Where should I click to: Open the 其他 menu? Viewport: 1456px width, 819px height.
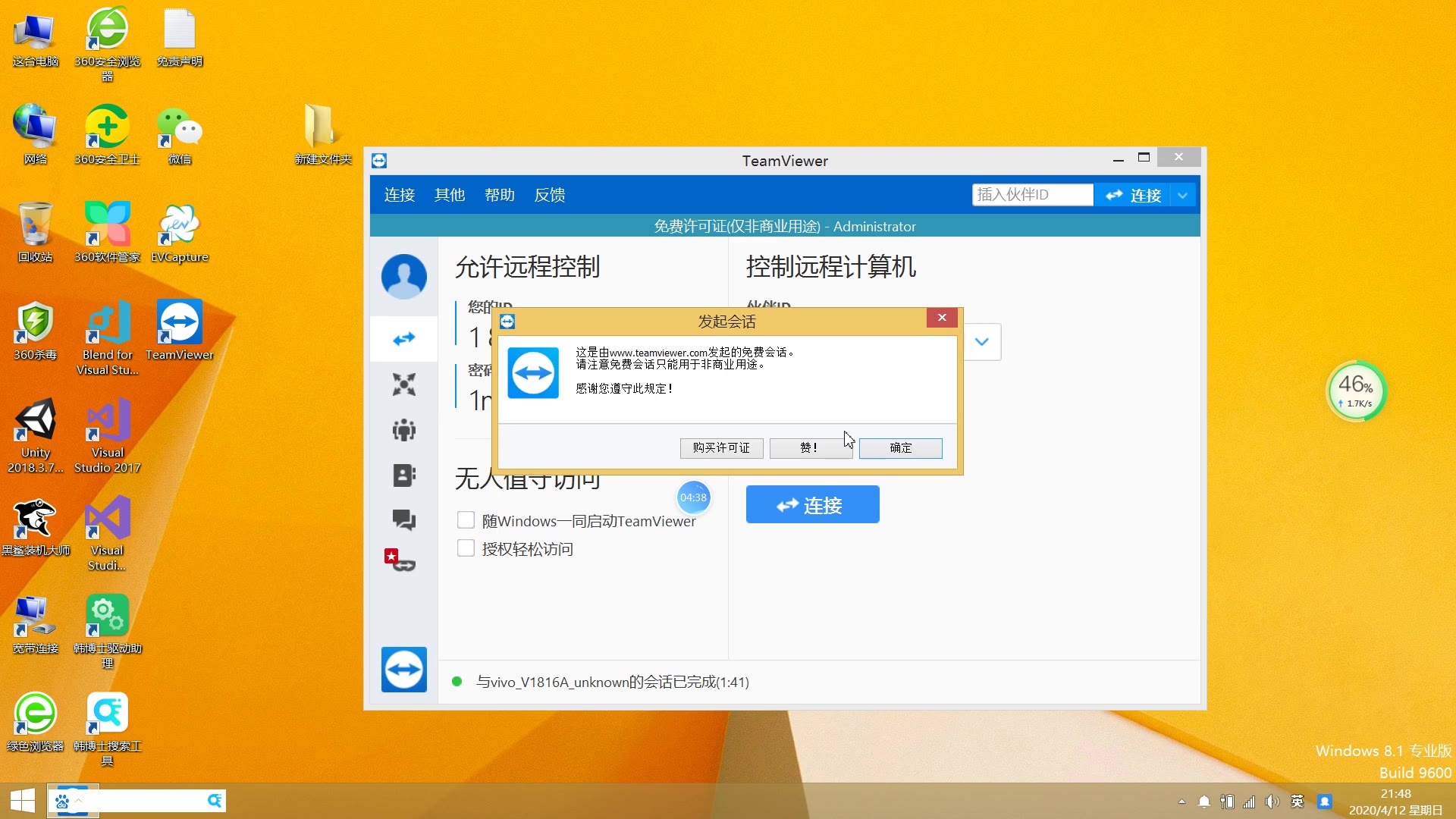point(450,195)
